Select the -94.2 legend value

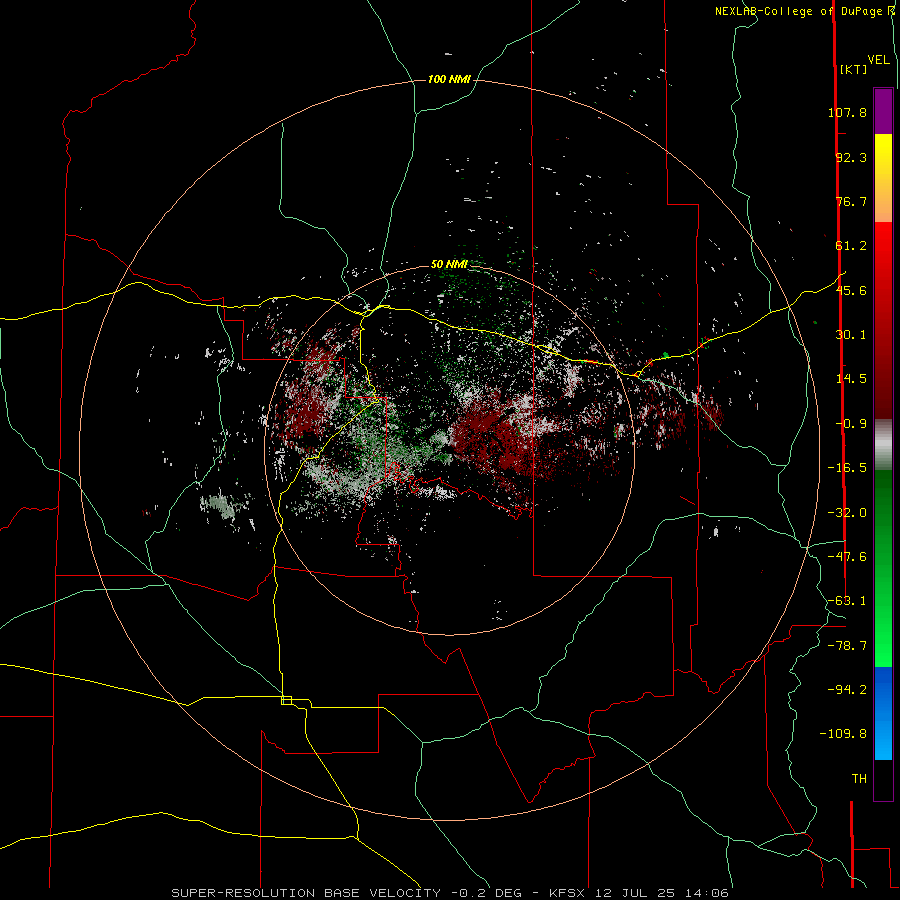[x=847, y=690]
